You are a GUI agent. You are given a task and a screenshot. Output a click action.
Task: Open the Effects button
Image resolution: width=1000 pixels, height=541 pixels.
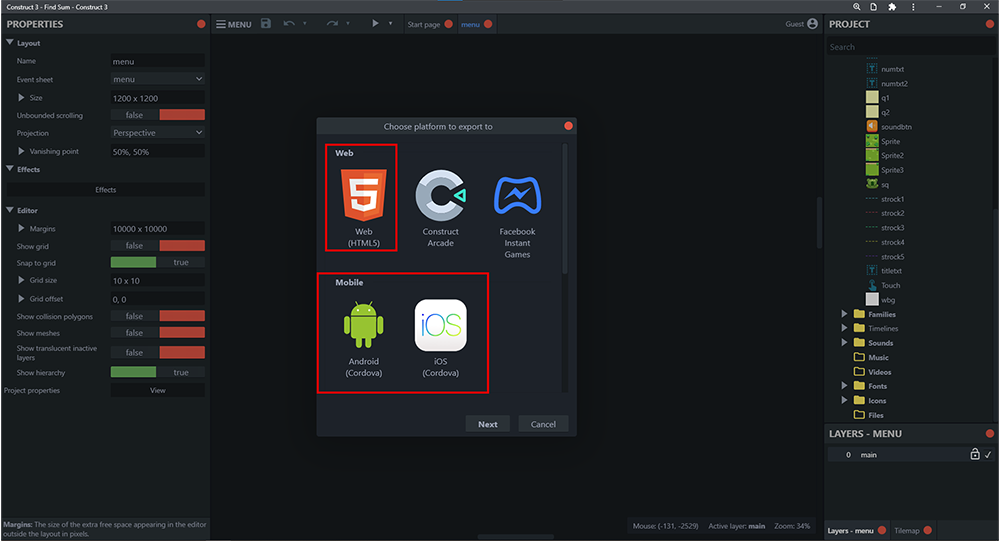click(106, 189)
